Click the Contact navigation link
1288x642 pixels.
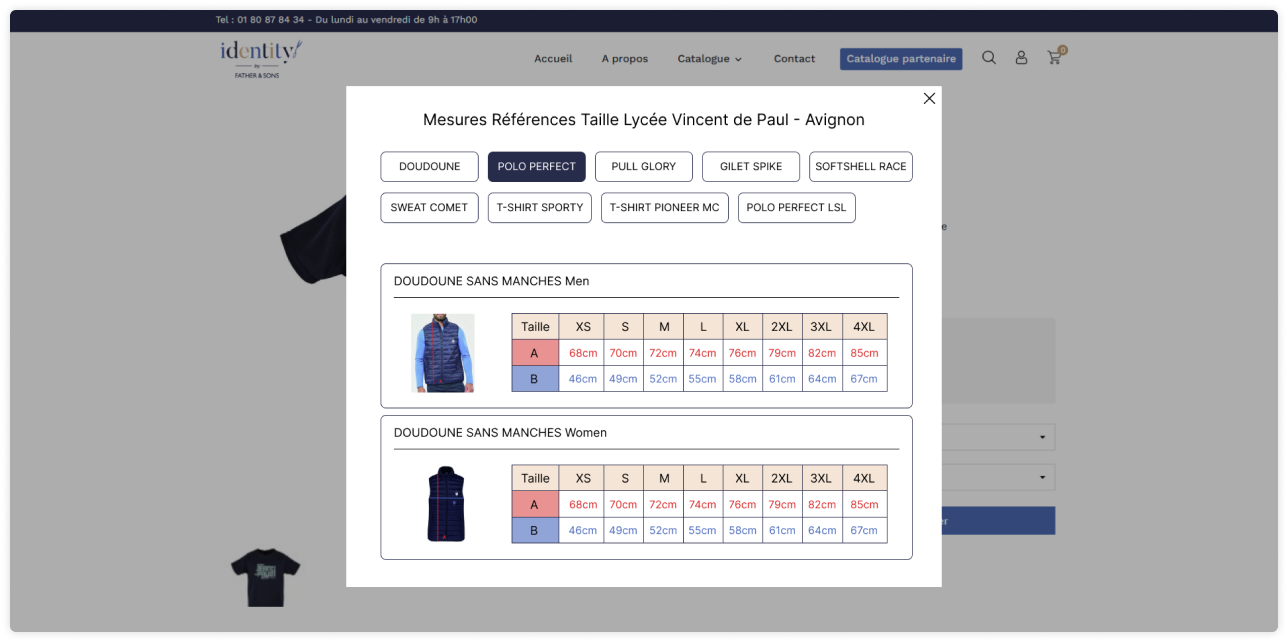(x=794, y=59)
